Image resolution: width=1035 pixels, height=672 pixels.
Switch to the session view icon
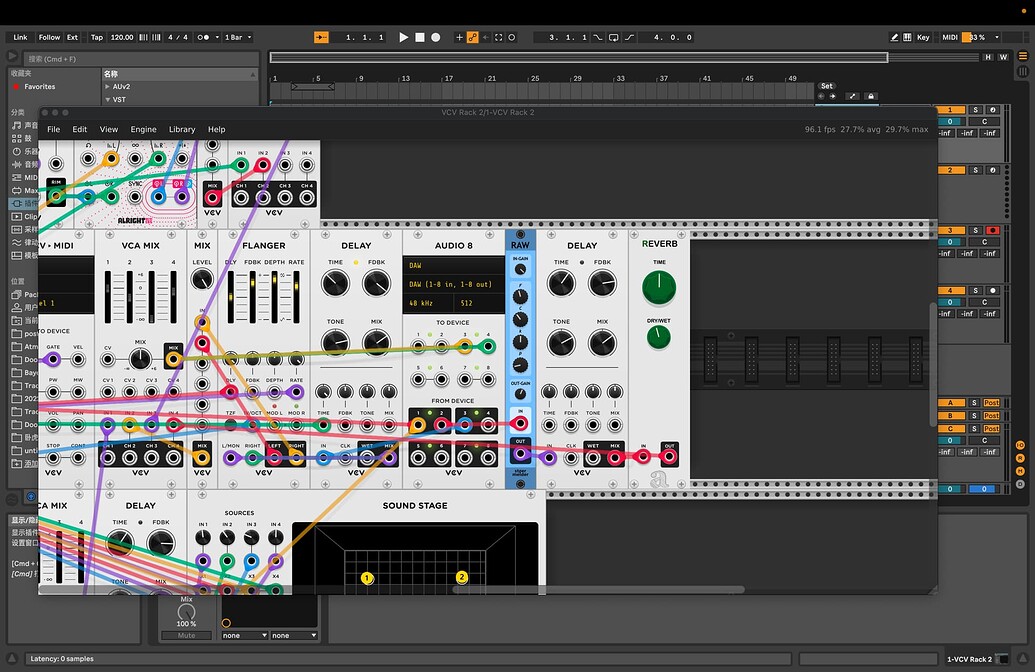(x=1023, y=71)
